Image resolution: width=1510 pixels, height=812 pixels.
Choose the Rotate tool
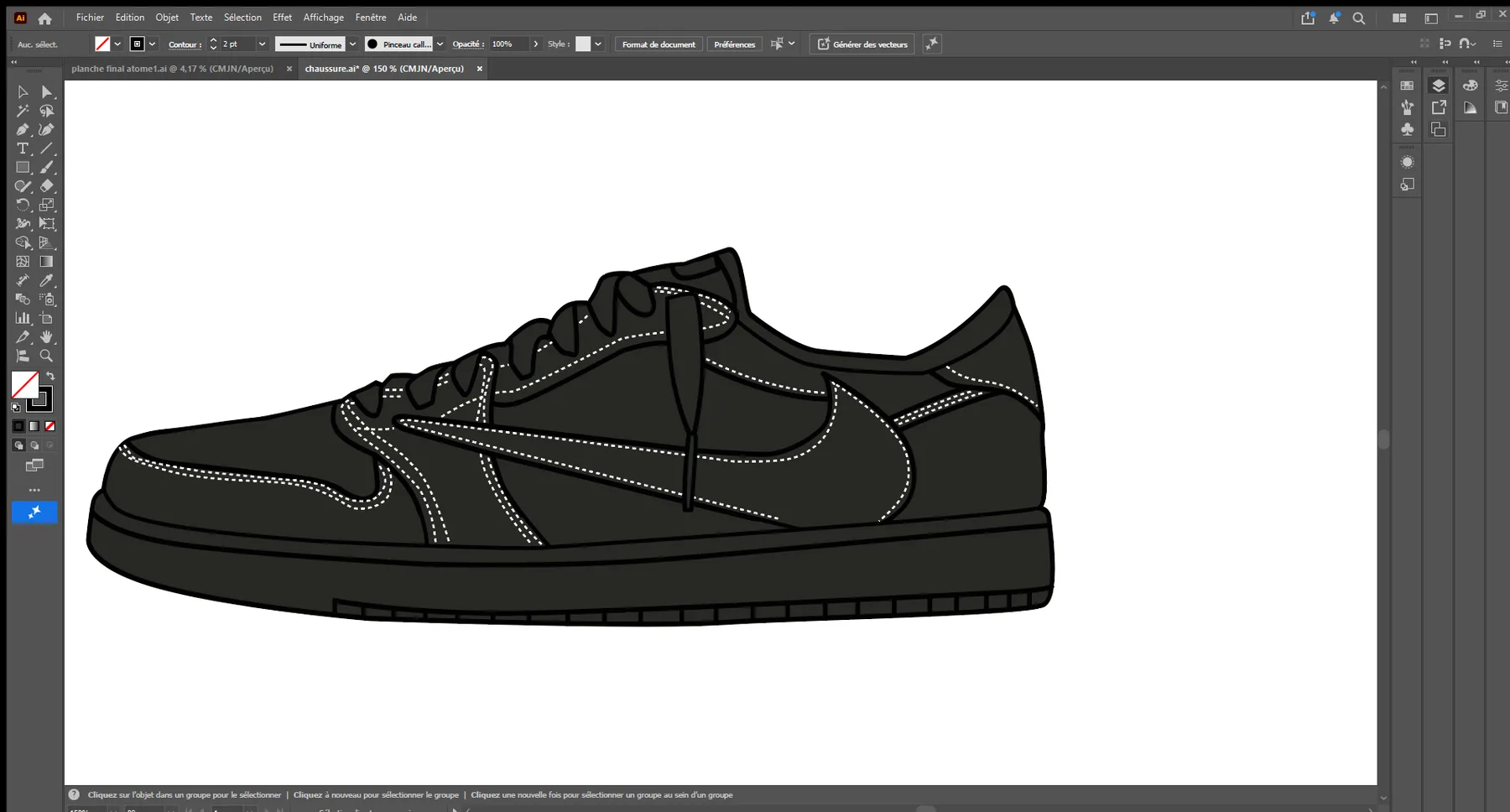(23, 206)
